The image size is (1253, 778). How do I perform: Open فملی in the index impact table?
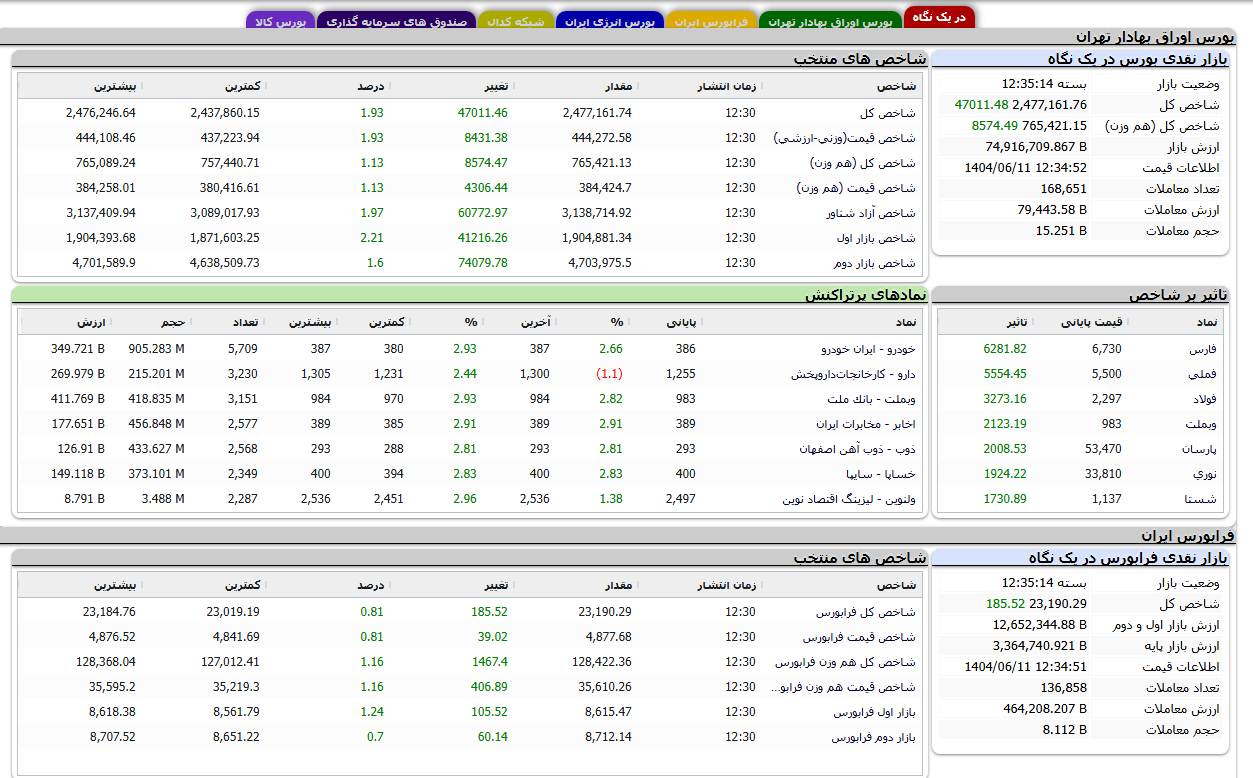point(1204,374)
